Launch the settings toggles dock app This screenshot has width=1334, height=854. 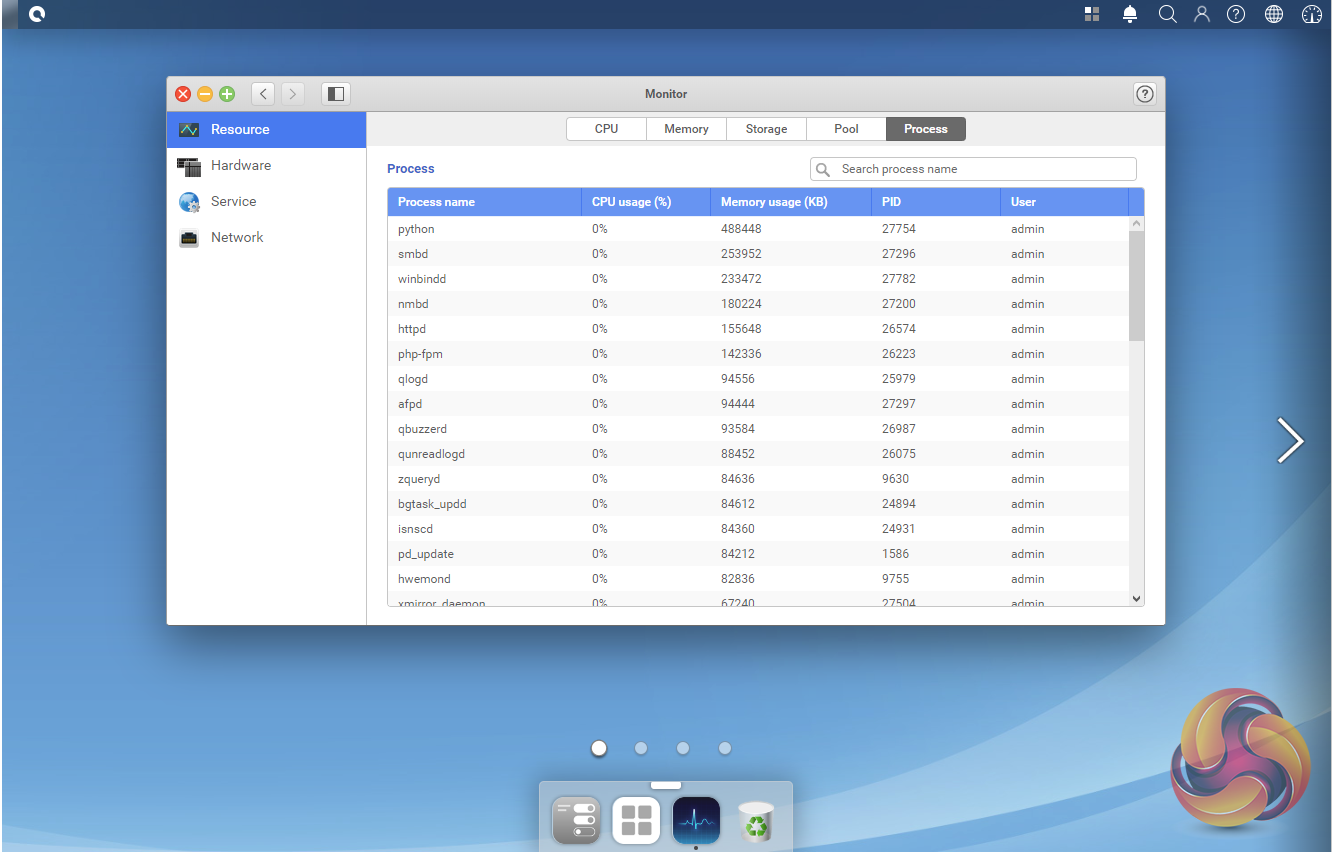click(x=576, y=821)
